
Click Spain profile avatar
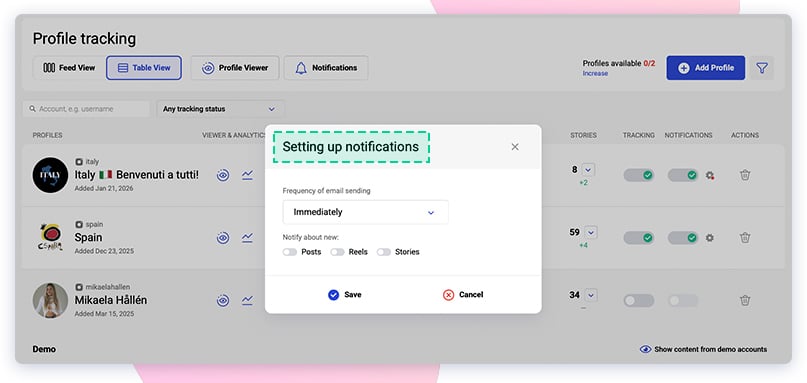[50, 238]
